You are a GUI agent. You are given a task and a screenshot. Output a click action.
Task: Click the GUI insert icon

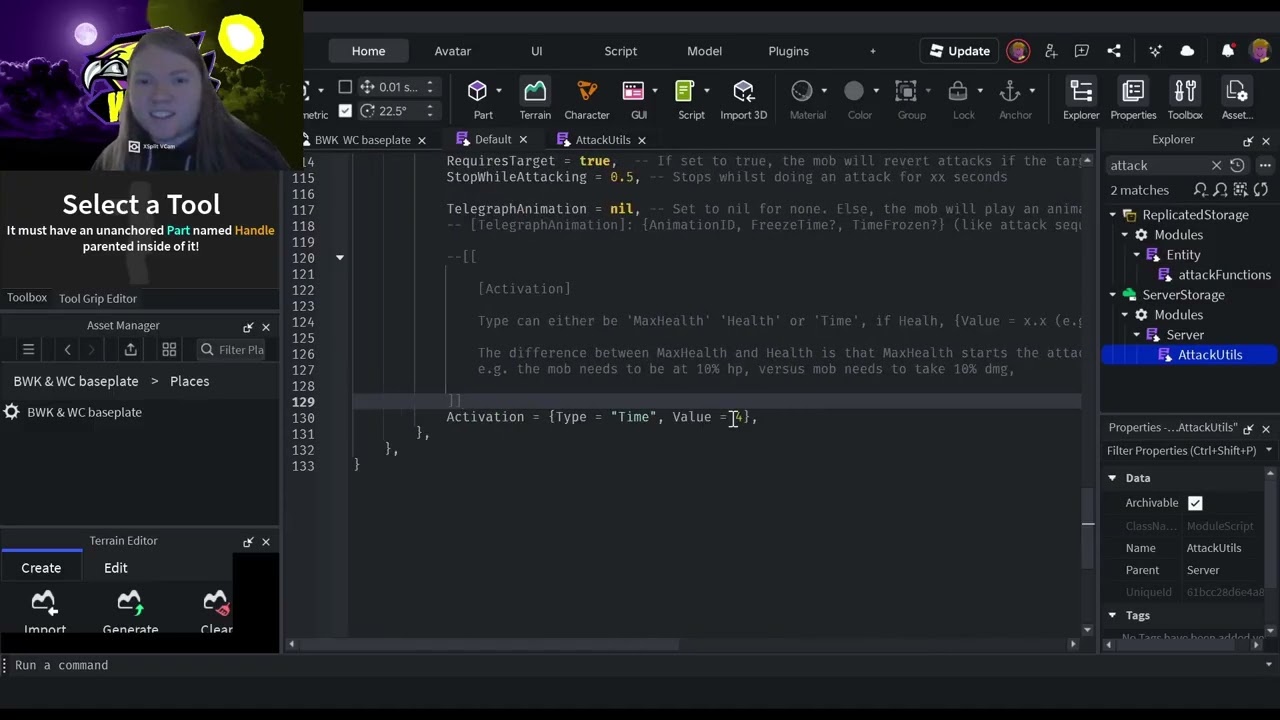pyautogui.click(x=633, y=92)
